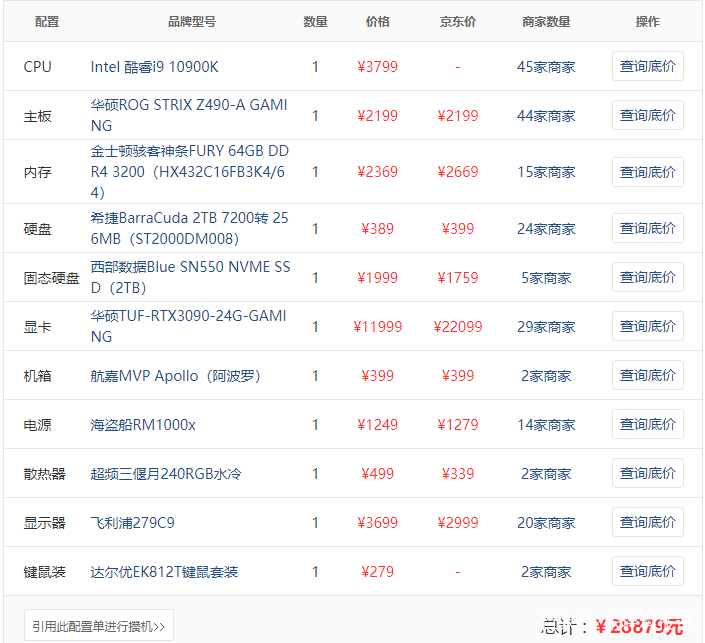The image size is (705, 643).
Task: Click 5家商家 in 固态硬盘 row
Action: (546, 278)
